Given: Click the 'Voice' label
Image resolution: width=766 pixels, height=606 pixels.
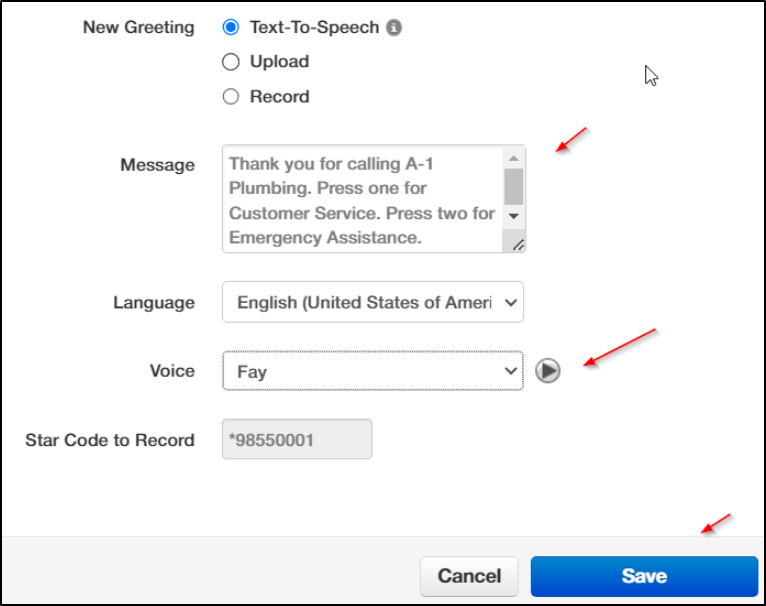Looking at the screenshot, I should coord(172,371).
